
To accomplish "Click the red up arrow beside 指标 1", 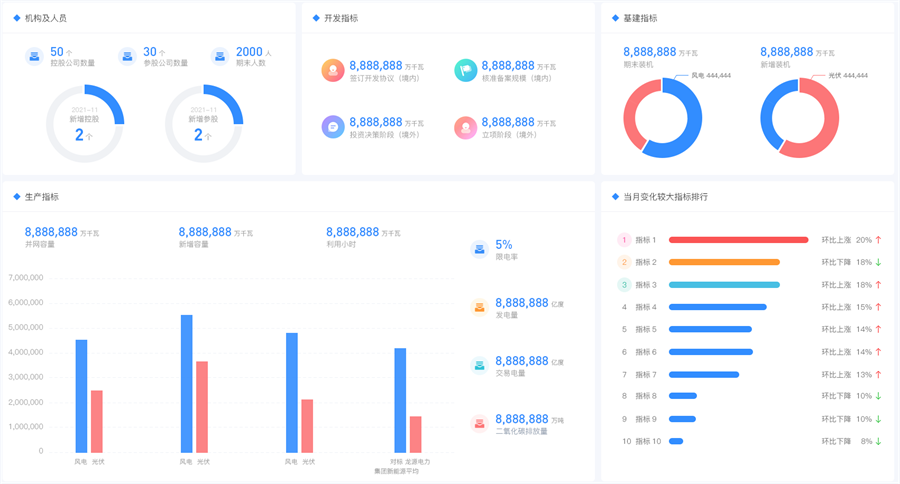I will [879, 240].
